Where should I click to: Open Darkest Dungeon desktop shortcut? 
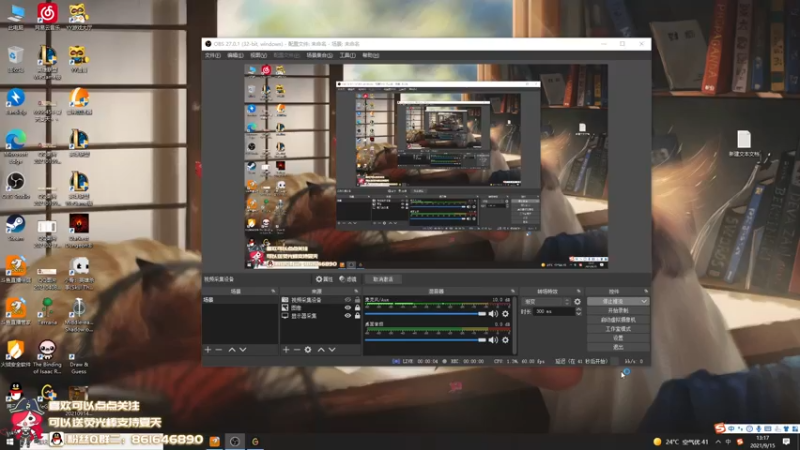coord(79,231)
